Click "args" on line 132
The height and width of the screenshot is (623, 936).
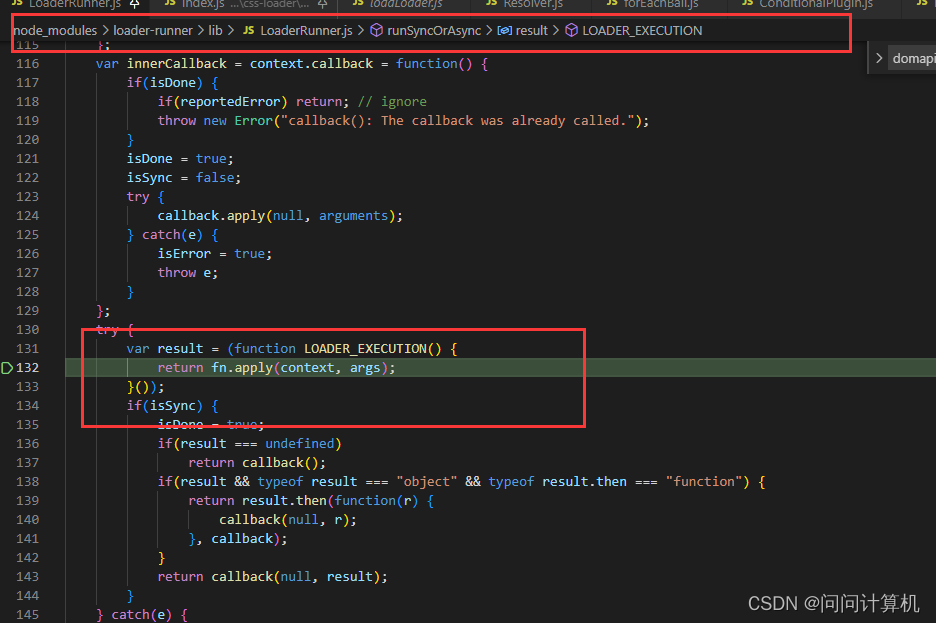[x=365, y=368]
